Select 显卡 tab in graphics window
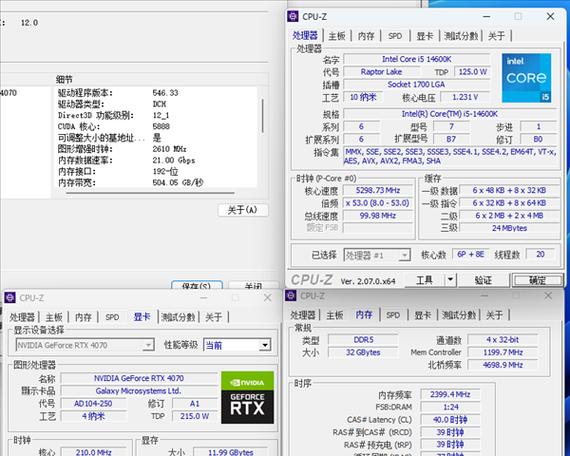 [142, 317]
